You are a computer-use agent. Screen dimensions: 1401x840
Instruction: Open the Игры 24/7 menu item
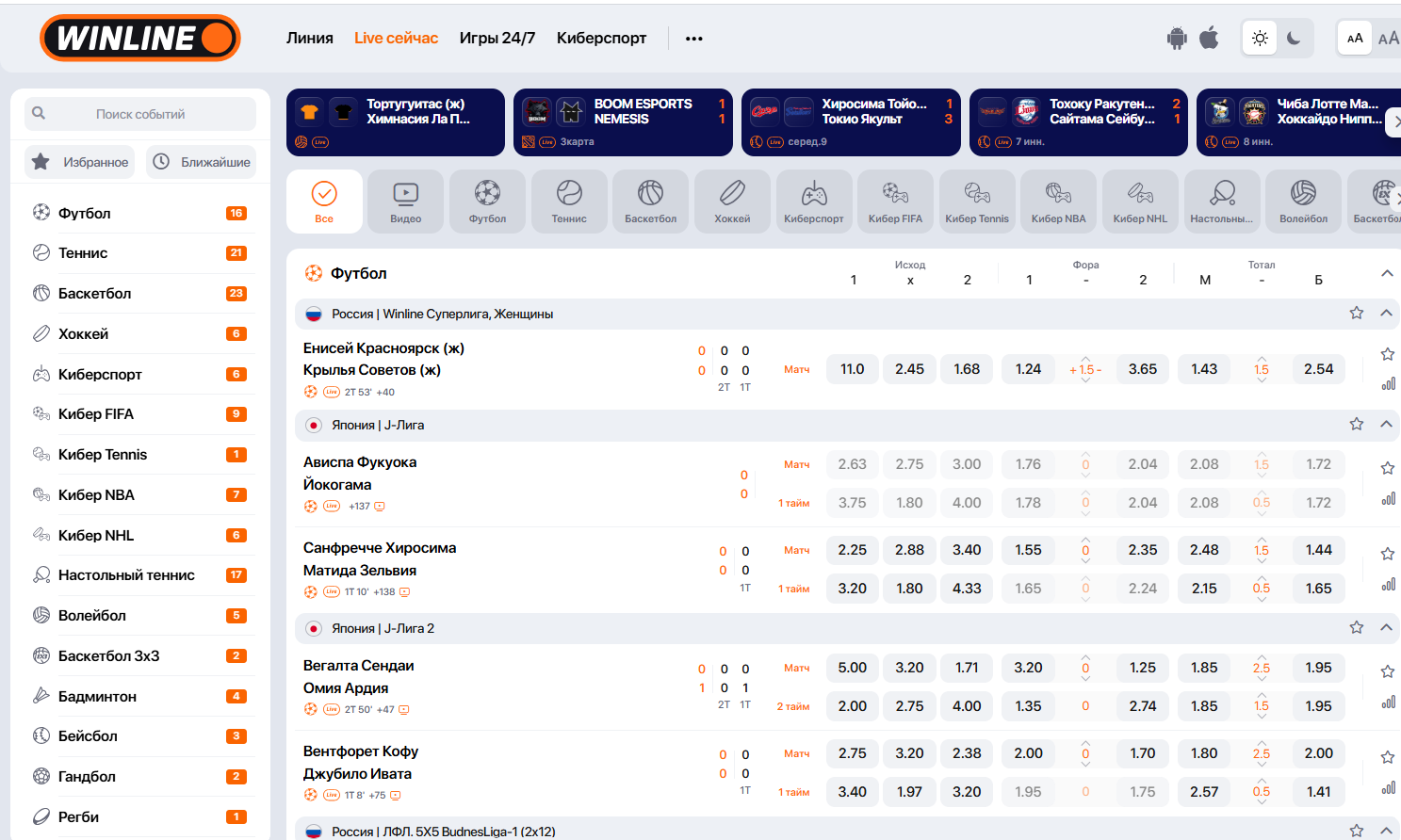pyautogui.click(x=497, y=39)
